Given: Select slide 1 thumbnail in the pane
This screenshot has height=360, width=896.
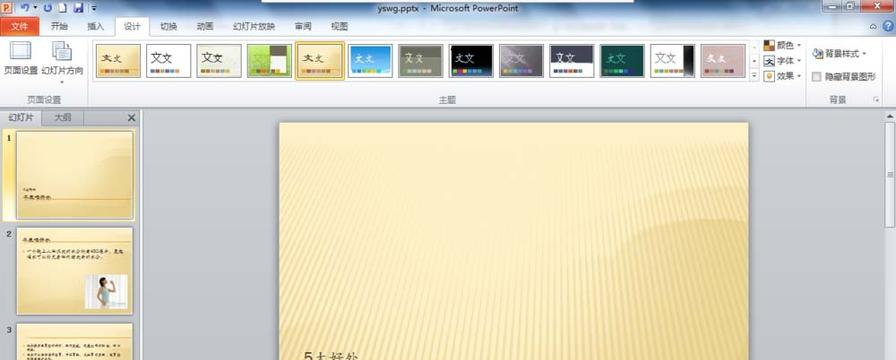Looking at the screenshot, I should coord(75,175).
